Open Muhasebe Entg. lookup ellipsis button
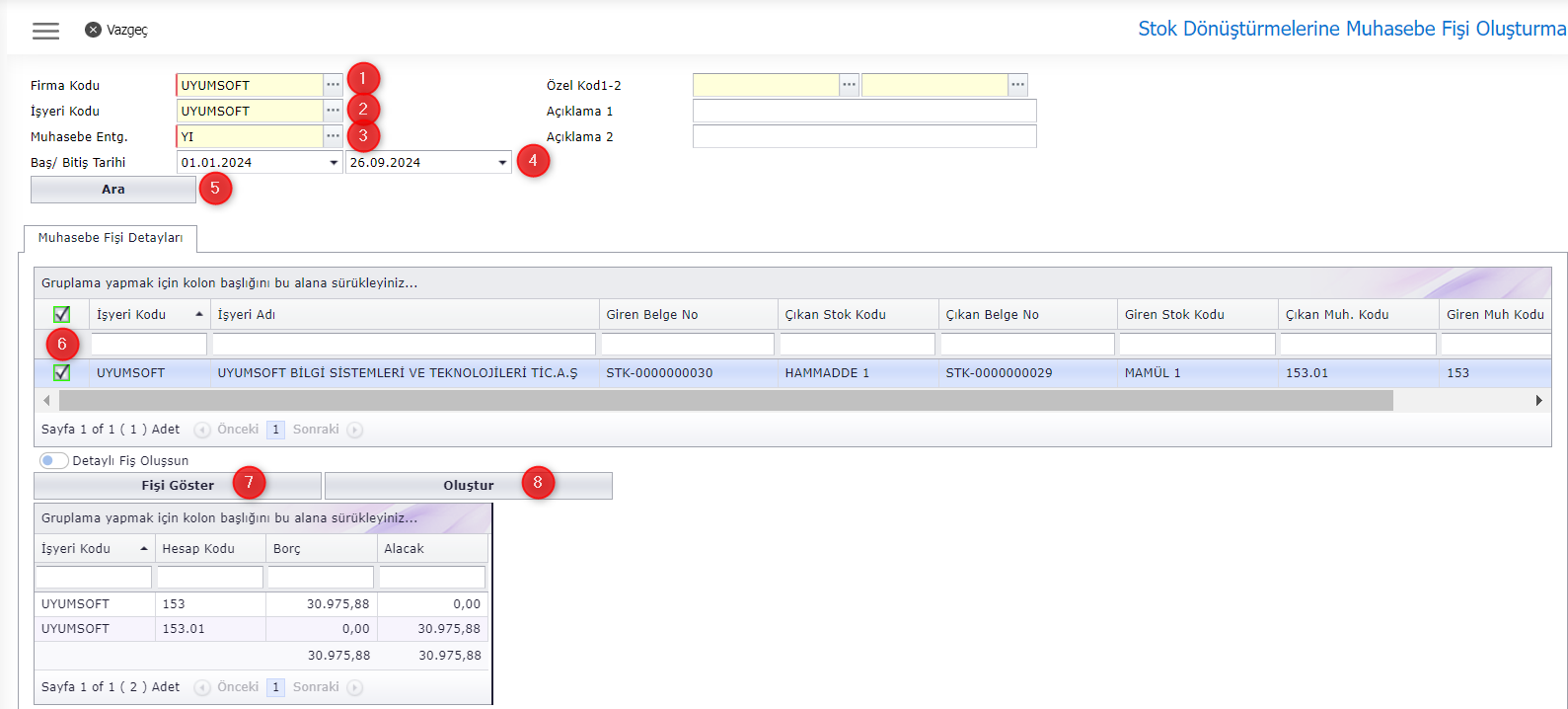 click(334, 136)
